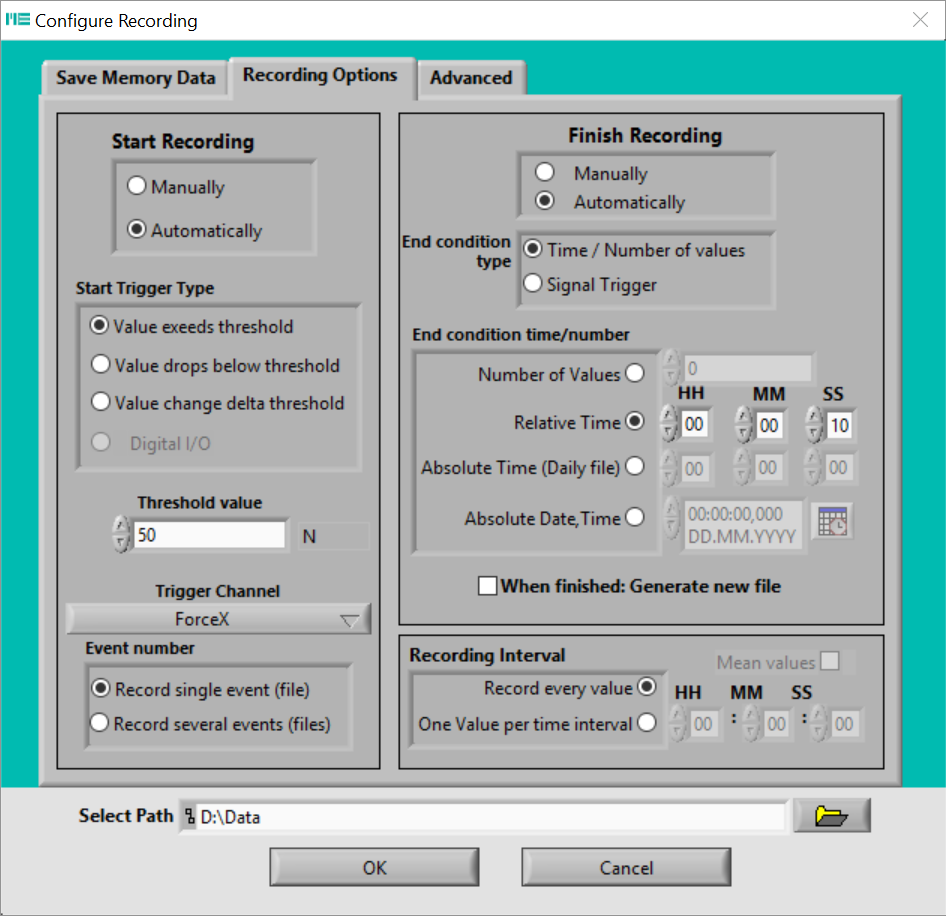Click the Threshold value stepper arrows
946x916 pixels.
tap(121, 534)
